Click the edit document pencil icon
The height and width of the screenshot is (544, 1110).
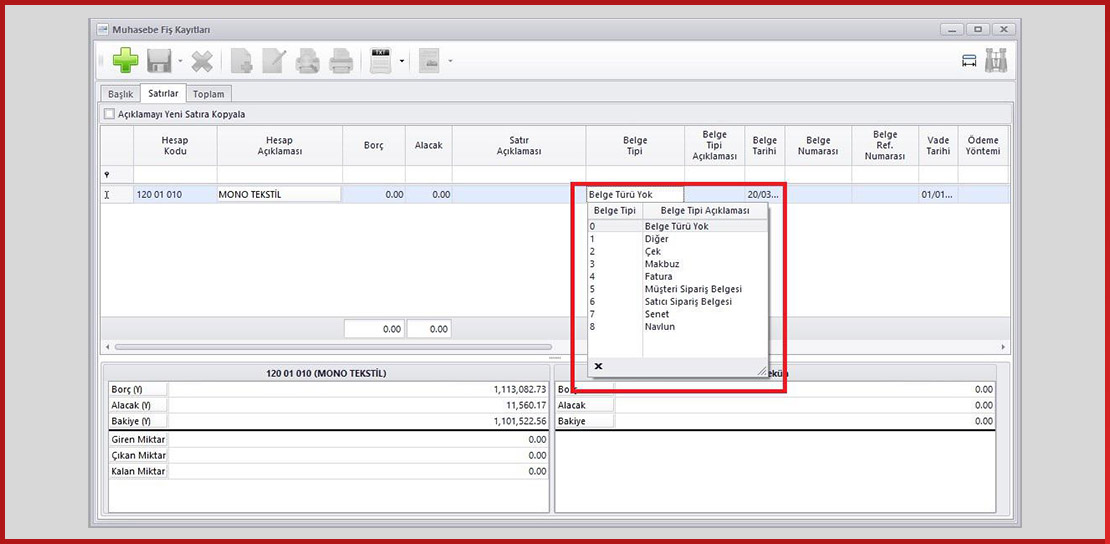[273, 61]
